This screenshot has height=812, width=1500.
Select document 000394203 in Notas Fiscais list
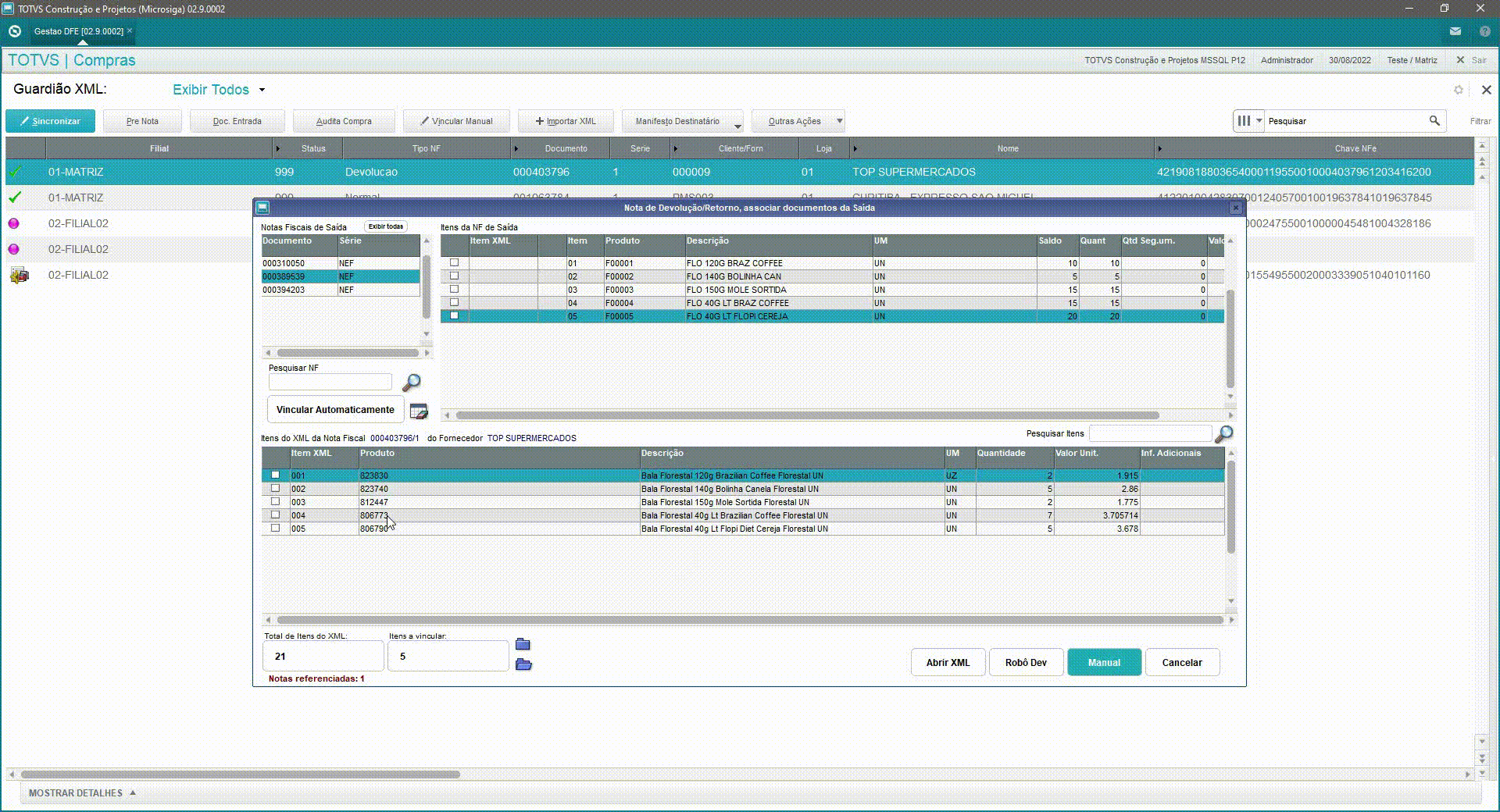(x=341, y=290)
